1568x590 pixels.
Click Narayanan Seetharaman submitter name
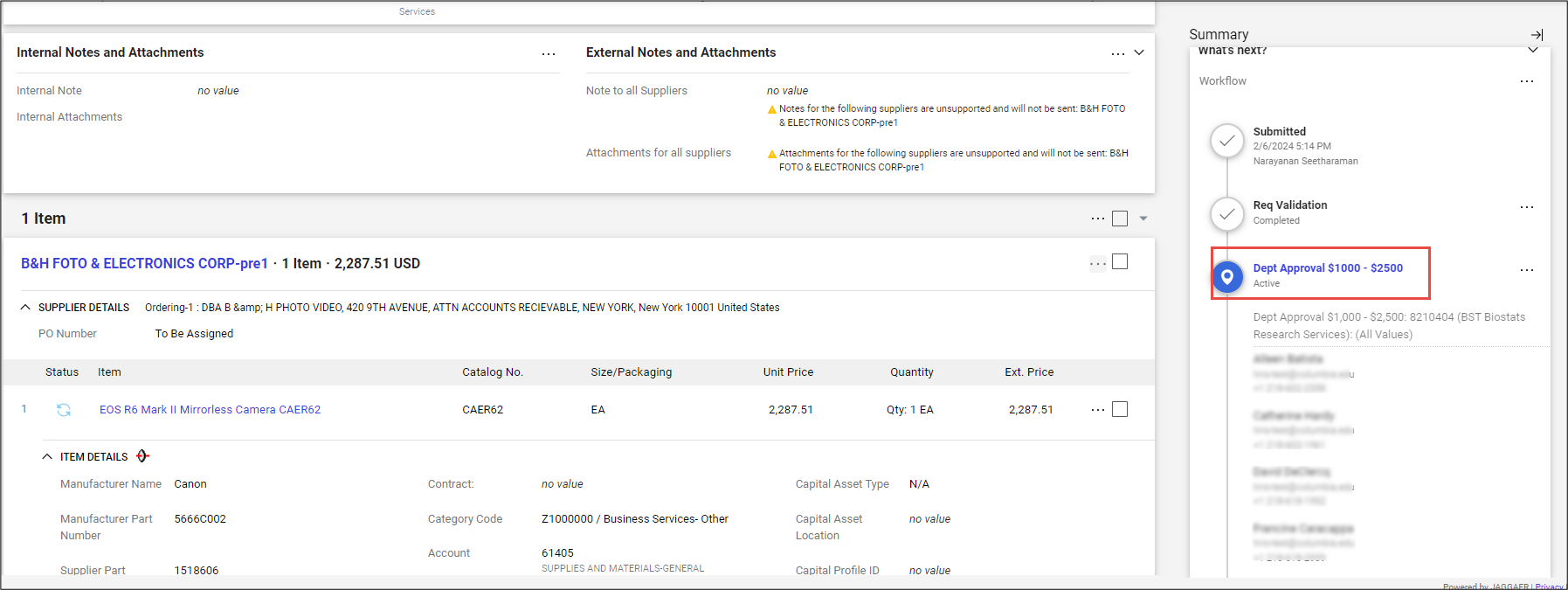(x=1305, y=161)
